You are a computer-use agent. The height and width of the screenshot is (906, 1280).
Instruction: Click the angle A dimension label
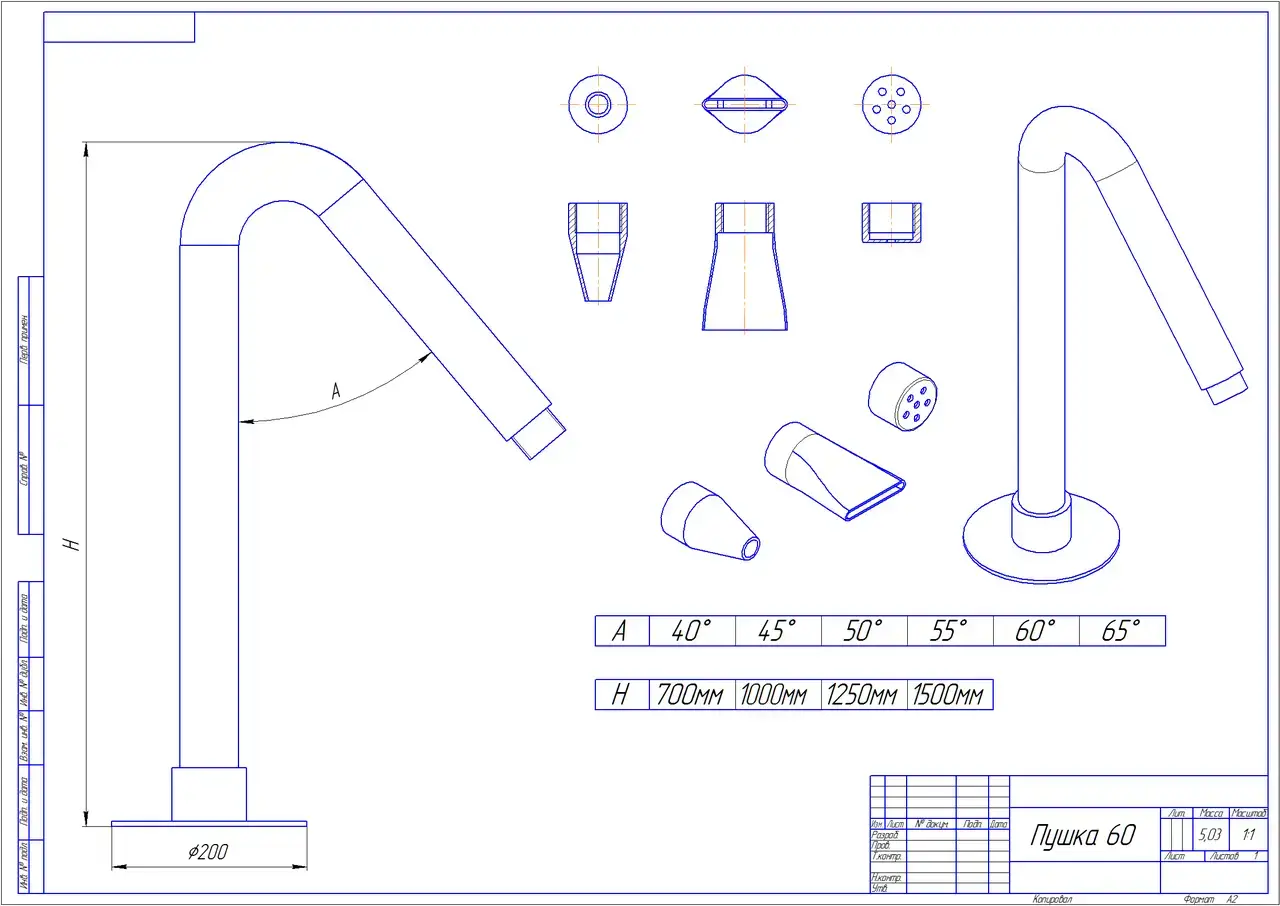(336, 393)
